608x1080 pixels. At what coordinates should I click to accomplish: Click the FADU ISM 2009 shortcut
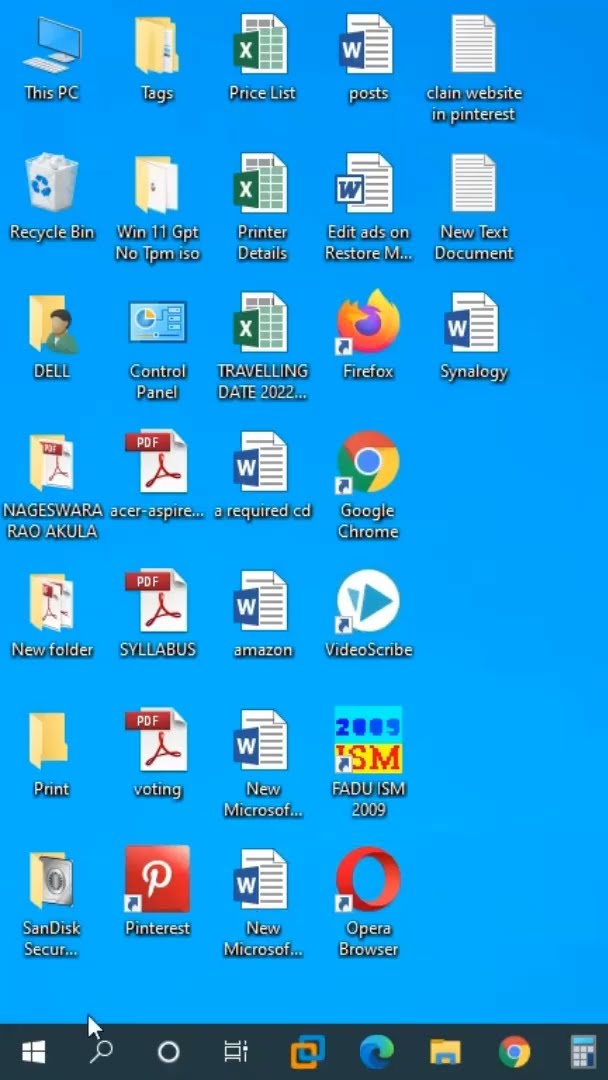(x=368, y=740)
